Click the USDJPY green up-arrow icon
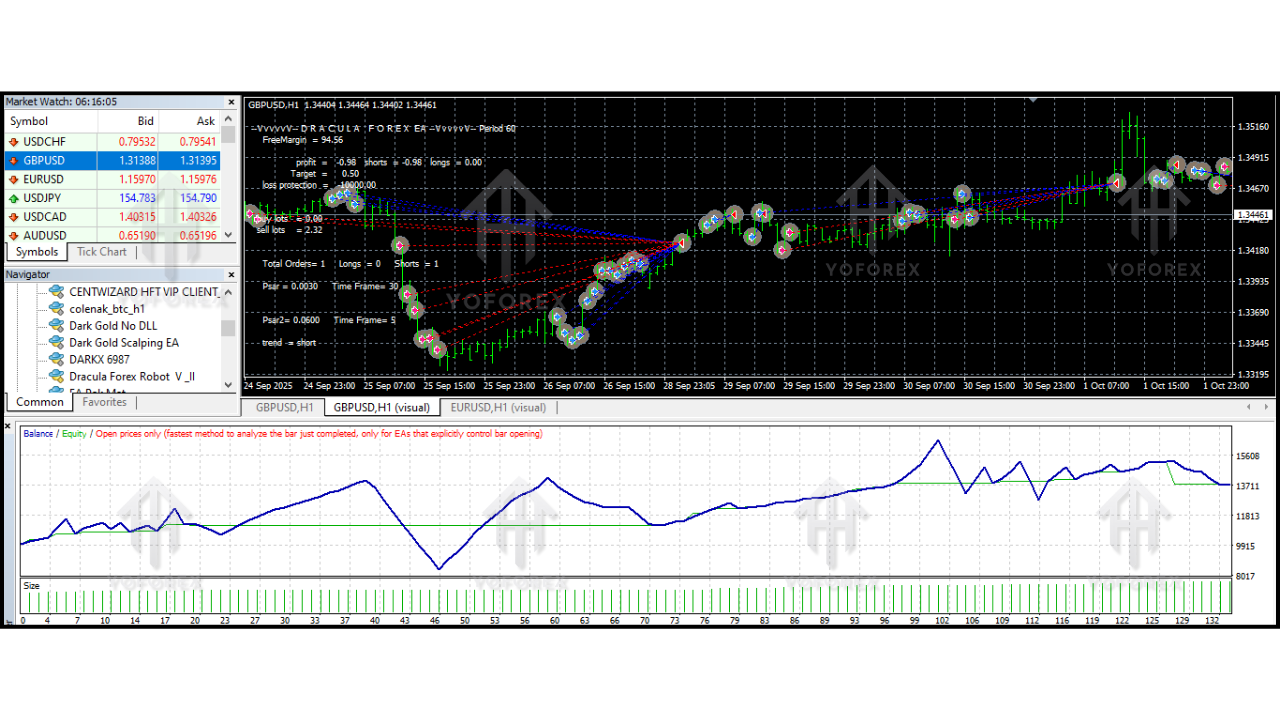 point(14,198)
